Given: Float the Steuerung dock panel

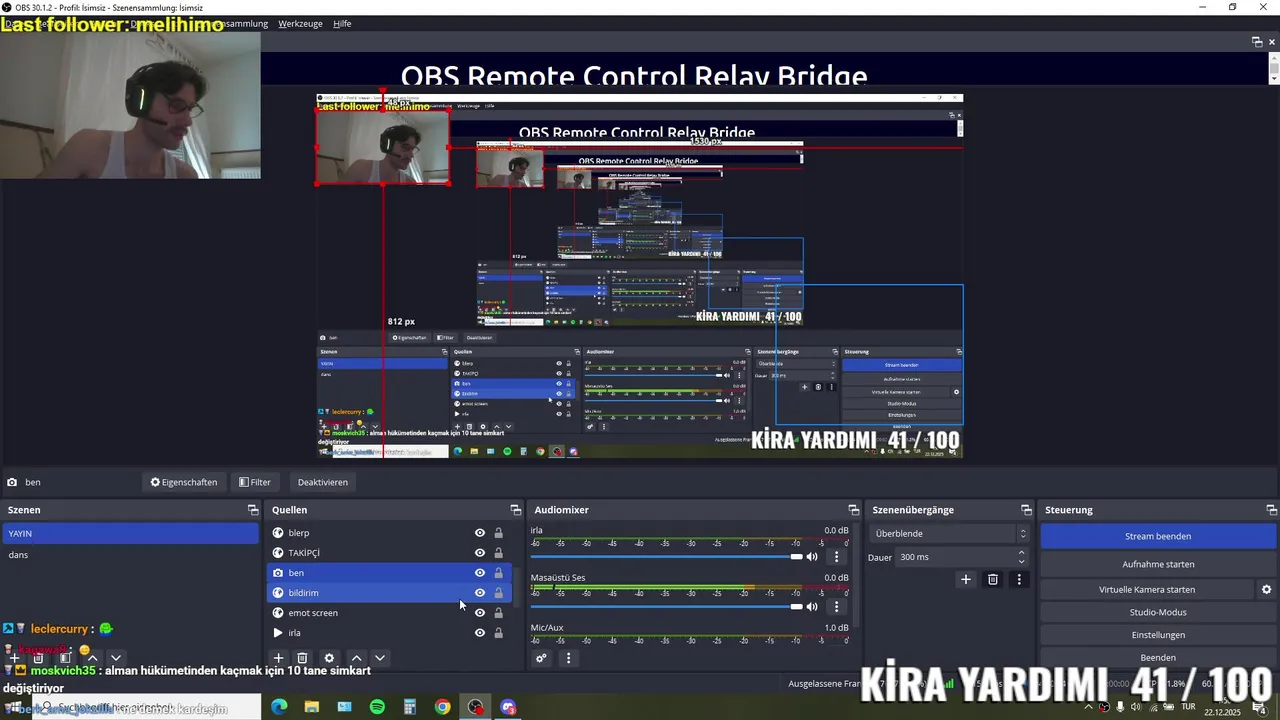Looking at the screenshot, I should [1272, 510].
